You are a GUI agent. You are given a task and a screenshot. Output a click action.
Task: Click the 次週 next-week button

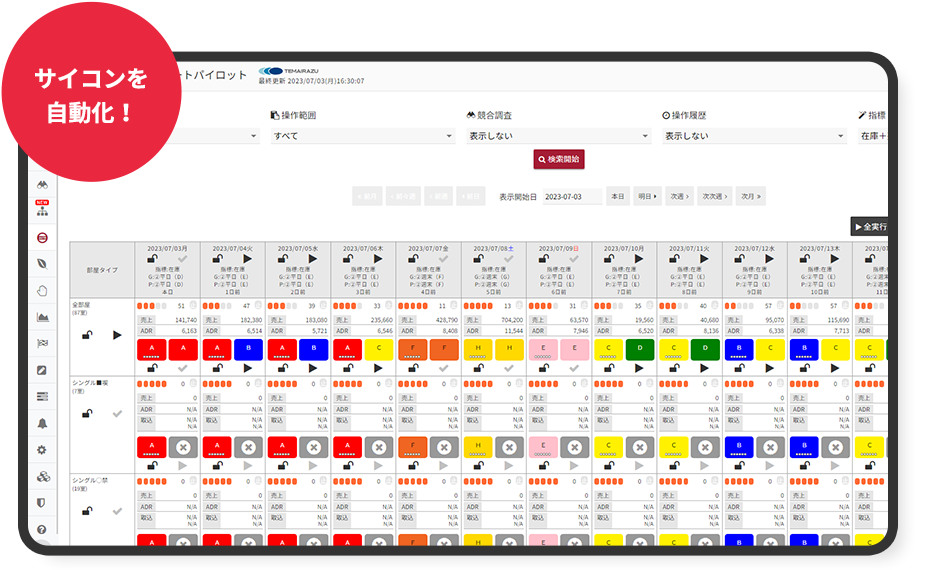(680, 196)
